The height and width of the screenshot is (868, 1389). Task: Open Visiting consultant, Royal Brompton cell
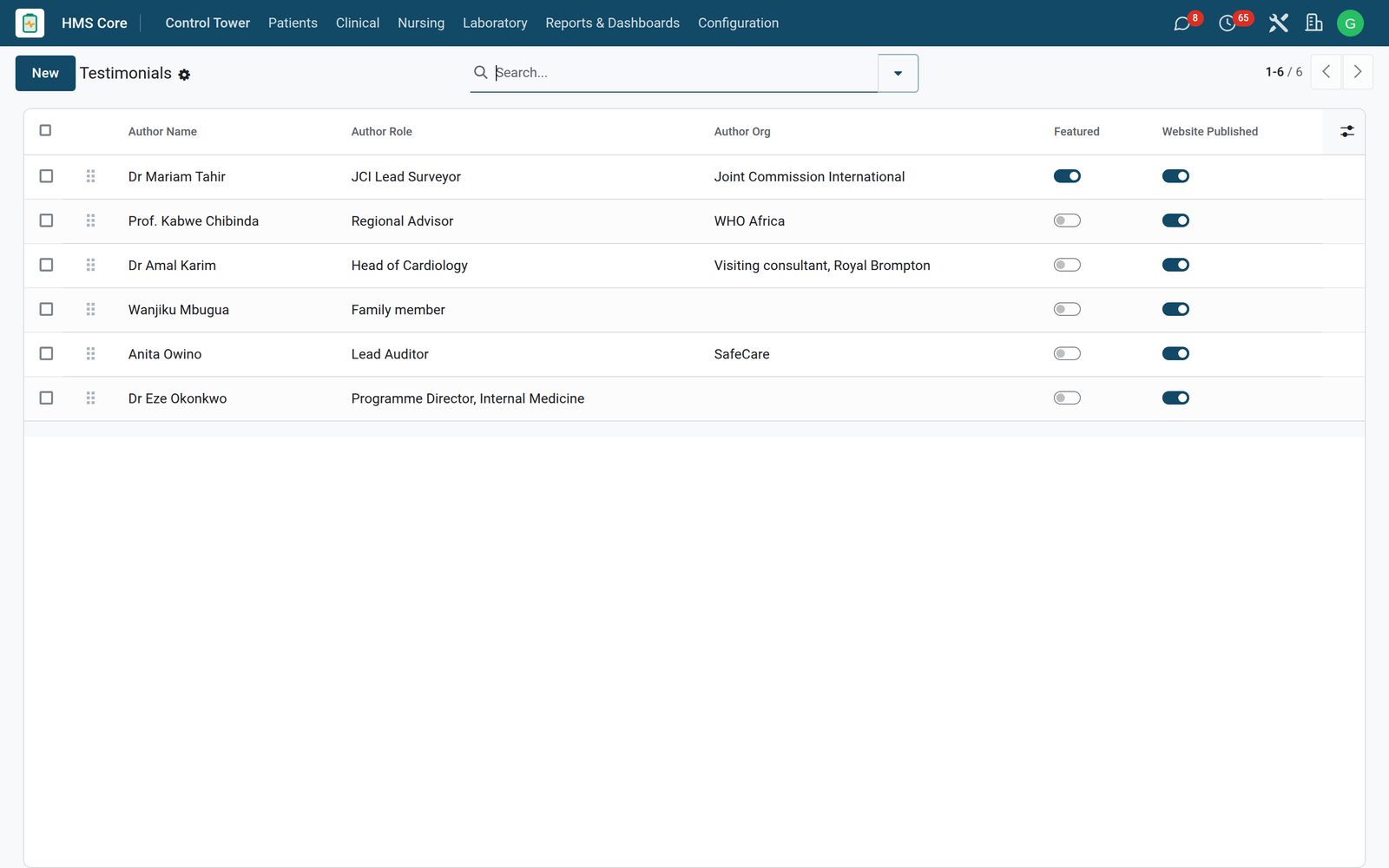(822, 265)
